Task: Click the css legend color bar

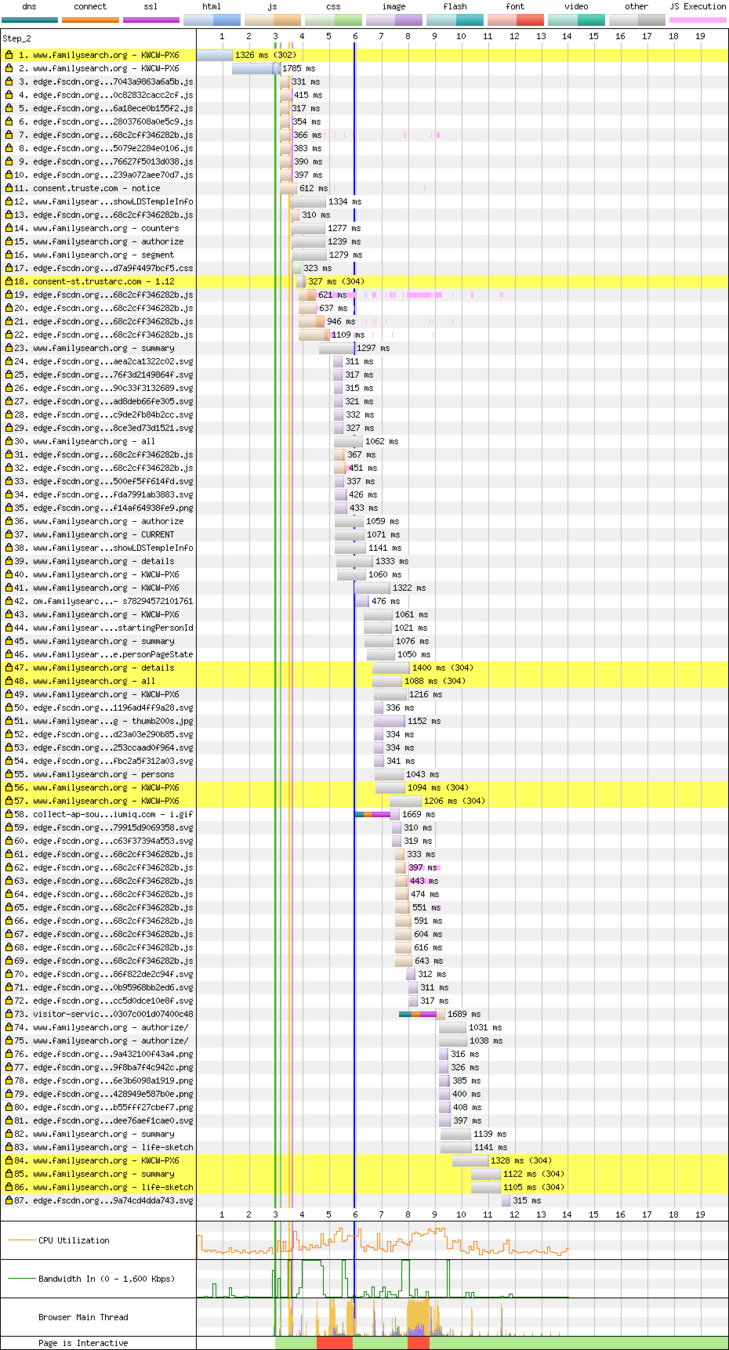Action: (x=333, y=20)
